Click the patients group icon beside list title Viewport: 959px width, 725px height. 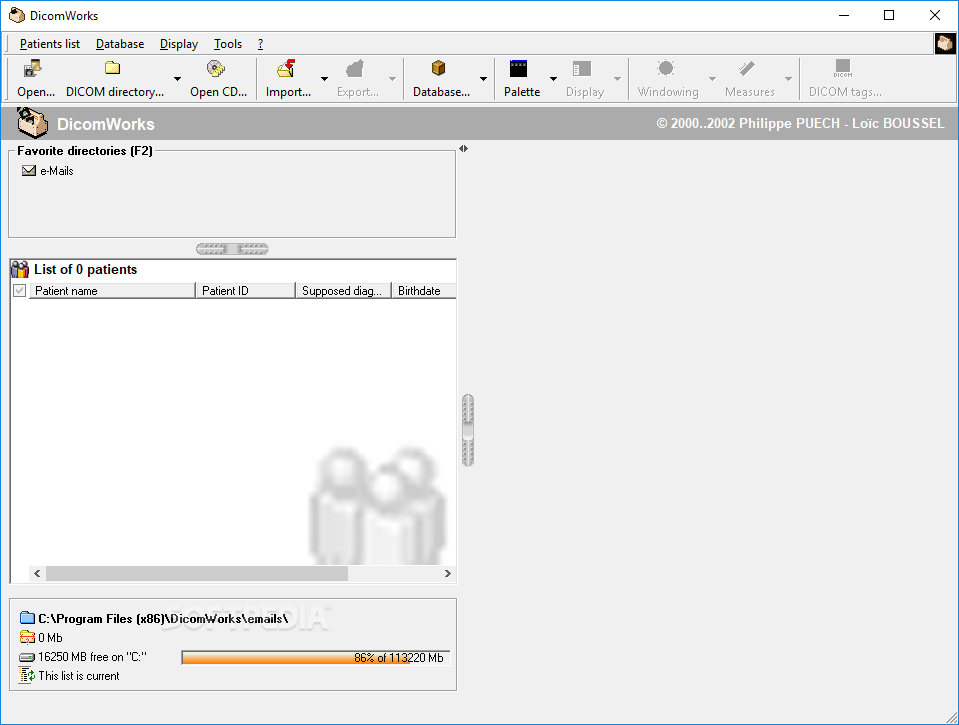pos(20,269)
